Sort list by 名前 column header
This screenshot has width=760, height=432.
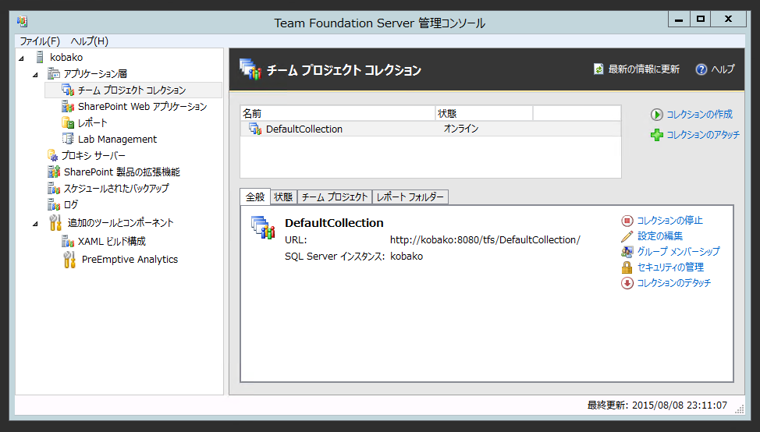(x=338, y=113)
